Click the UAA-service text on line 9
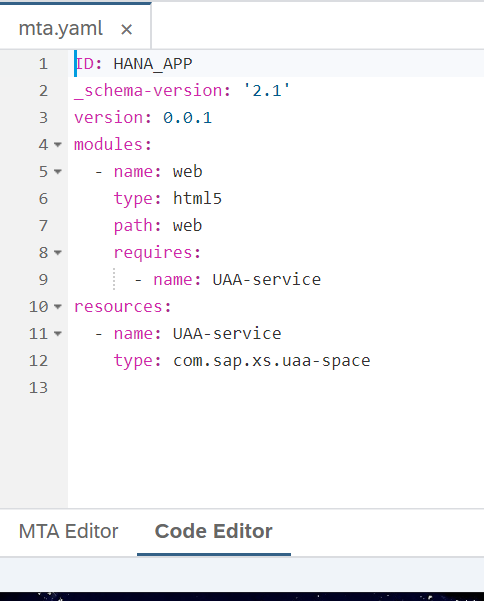Viewport: 484px width, 601px height. click(267, 280)
